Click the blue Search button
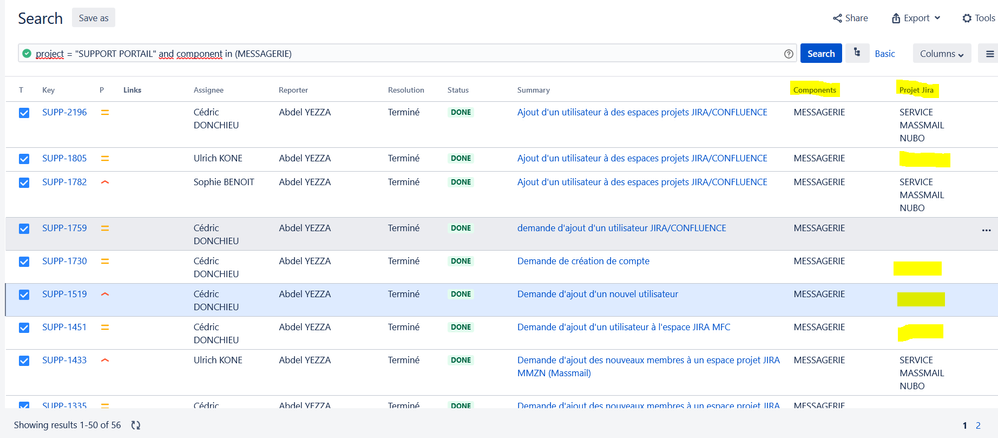 tap(821, 53)
